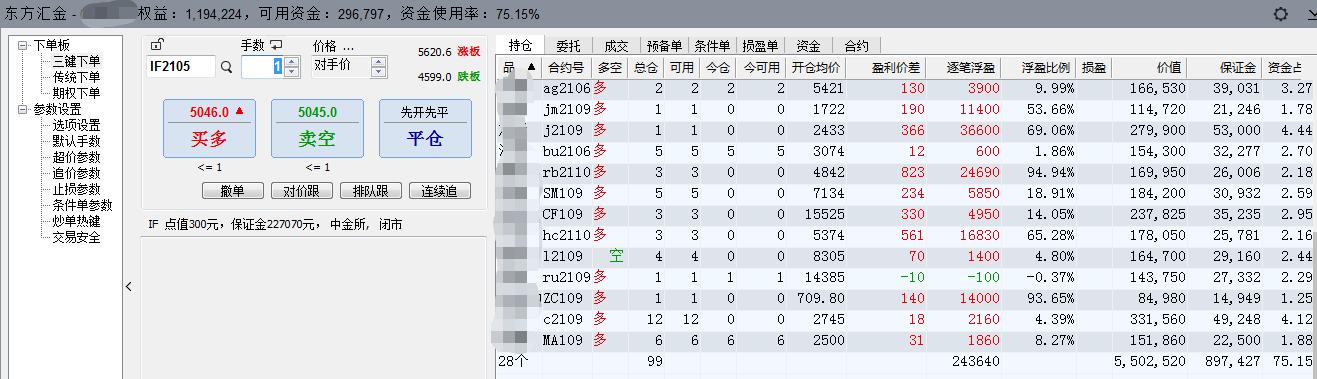1317x379 pixels.
Task: Collapse the 下单板 tree node
Action: tap(23, 46)
